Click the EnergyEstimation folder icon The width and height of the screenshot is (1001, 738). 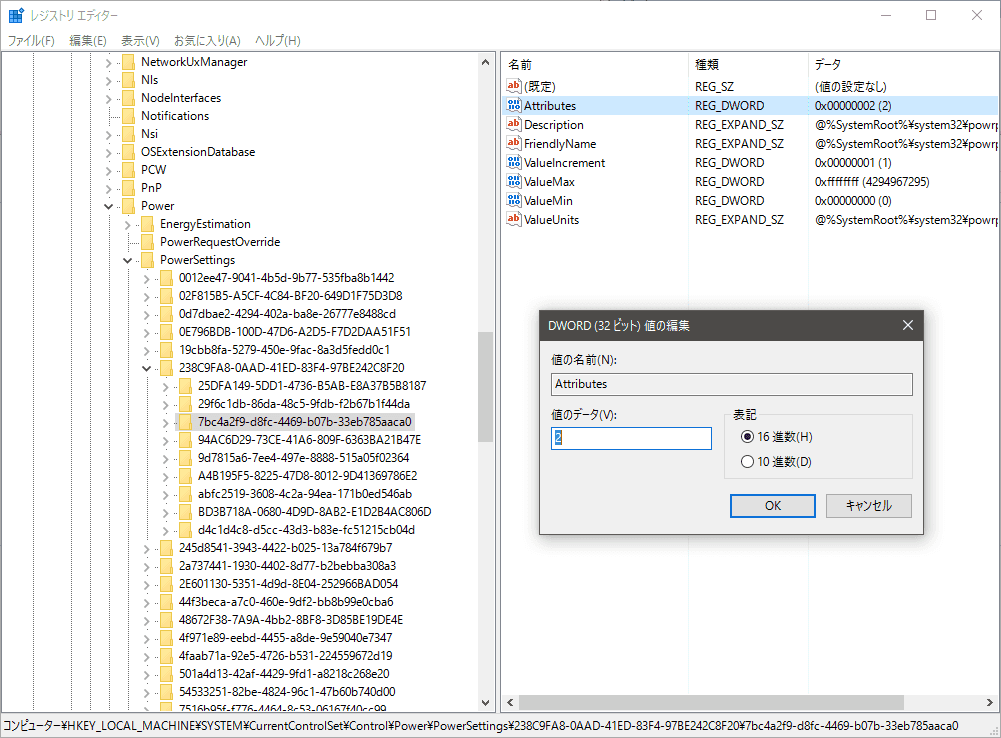tap(147, 224)
